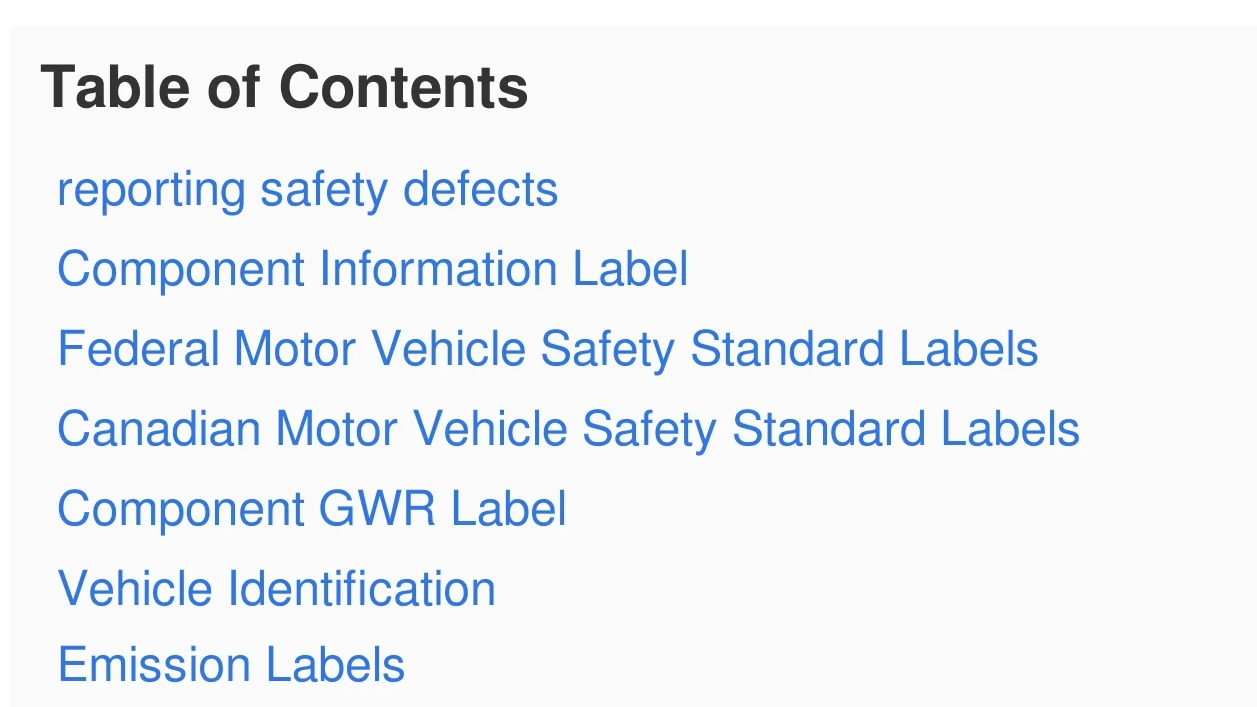Screen dimensions: 1257x707
Task: Choose the Canadian safety standard labels entry
Action: 569,429
